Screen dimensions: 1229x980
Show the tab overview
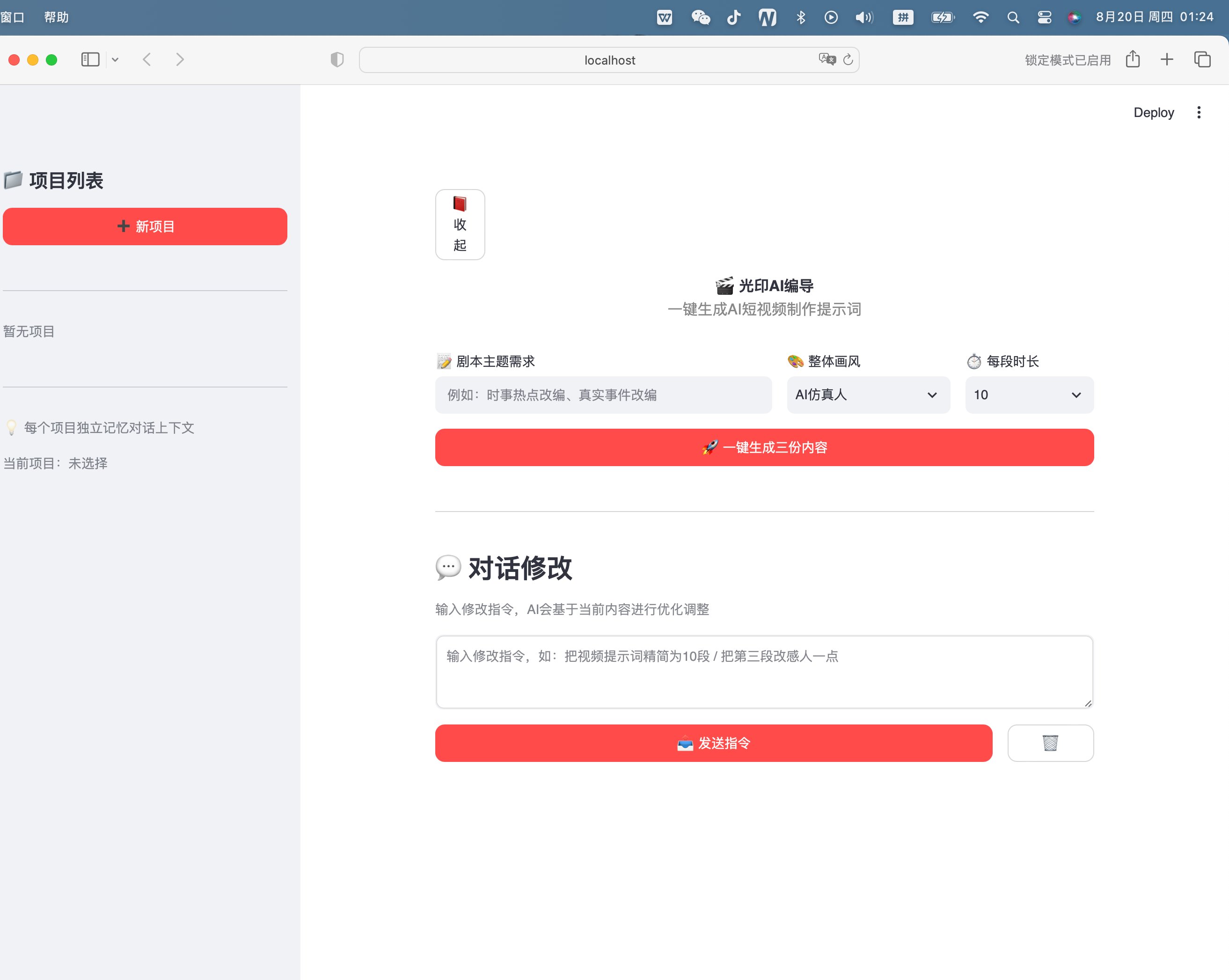point(1202,59)
